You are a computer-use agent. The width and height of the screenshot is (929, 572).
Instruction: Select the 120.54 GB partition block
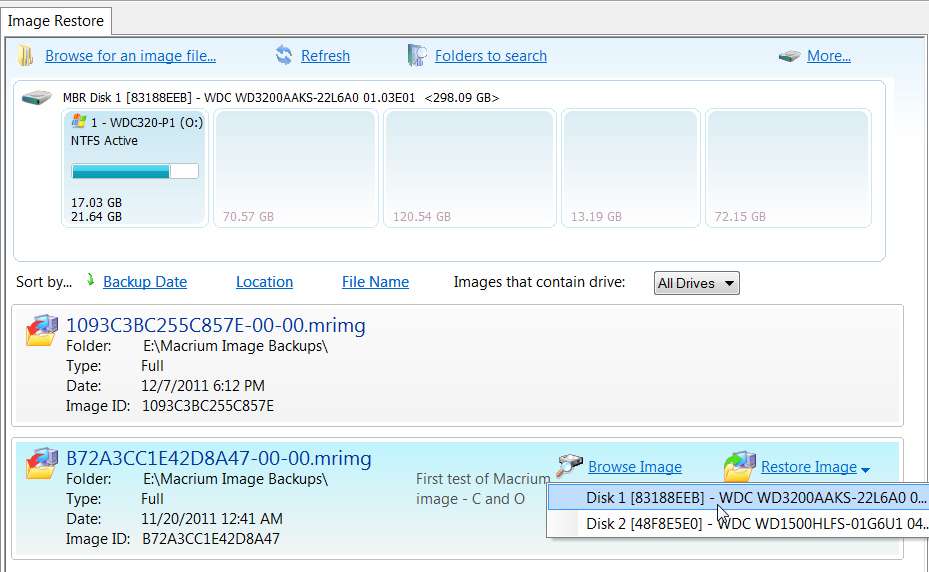click(x=470, y=168)
